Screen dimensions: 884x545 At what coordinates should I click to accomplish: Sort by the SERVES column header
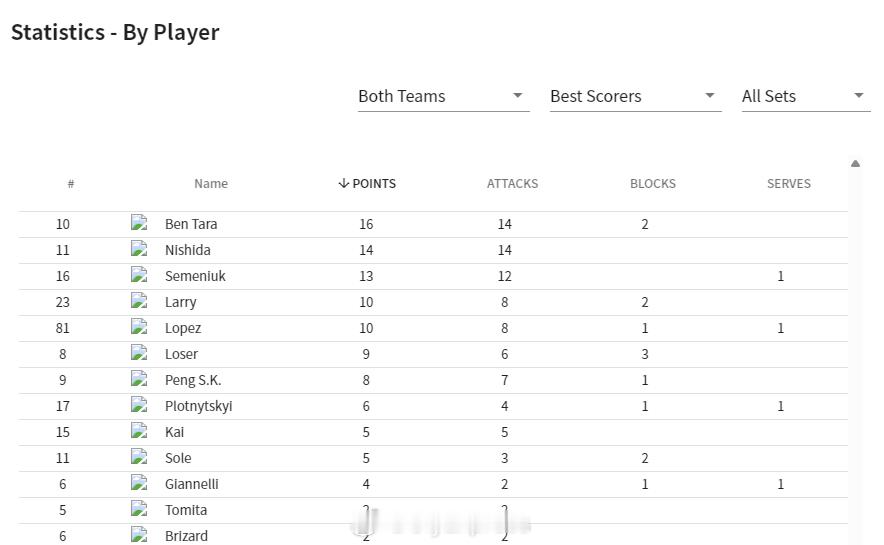point(788,183)
